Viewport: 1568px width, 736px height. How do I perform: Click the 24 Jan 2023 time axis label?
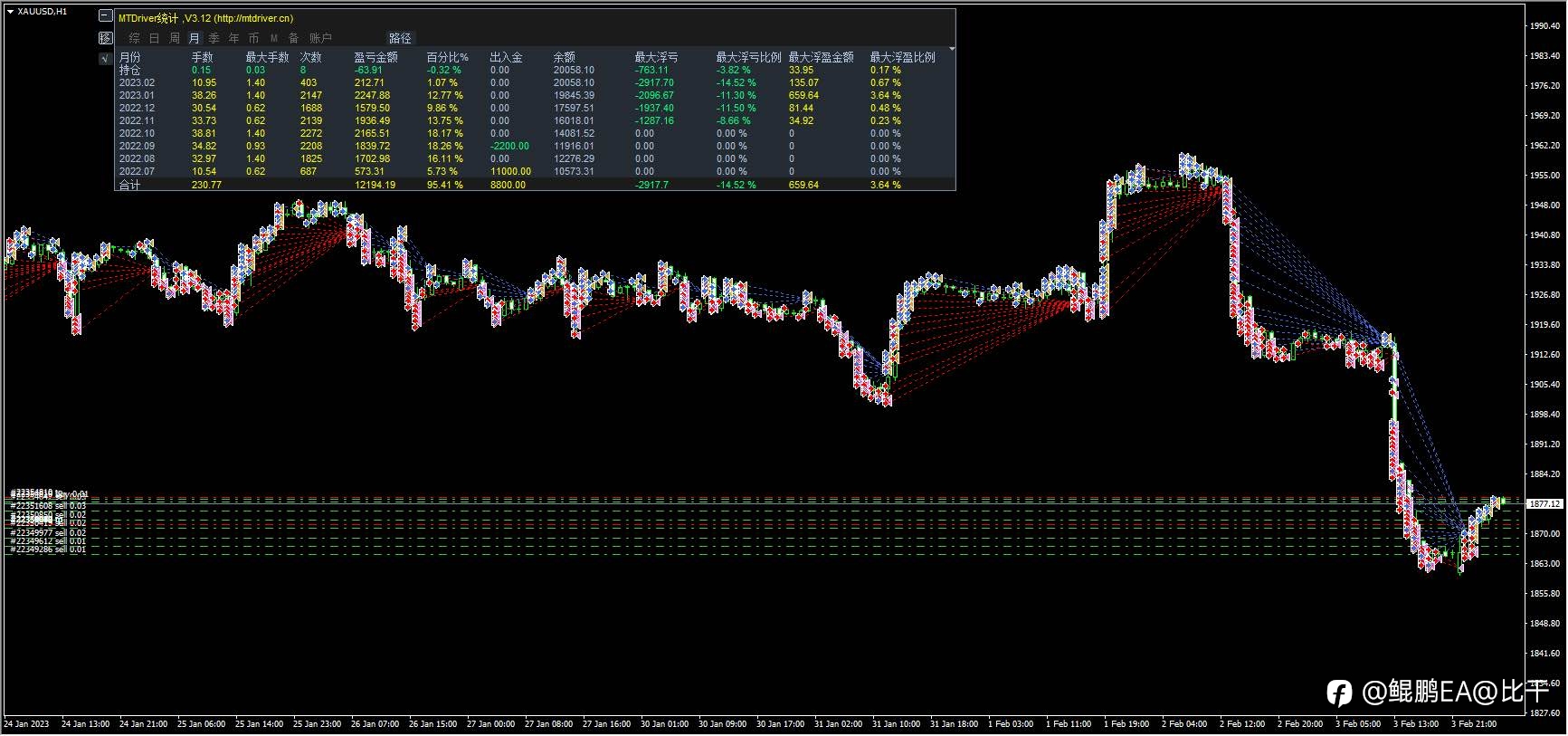[27, 723]
